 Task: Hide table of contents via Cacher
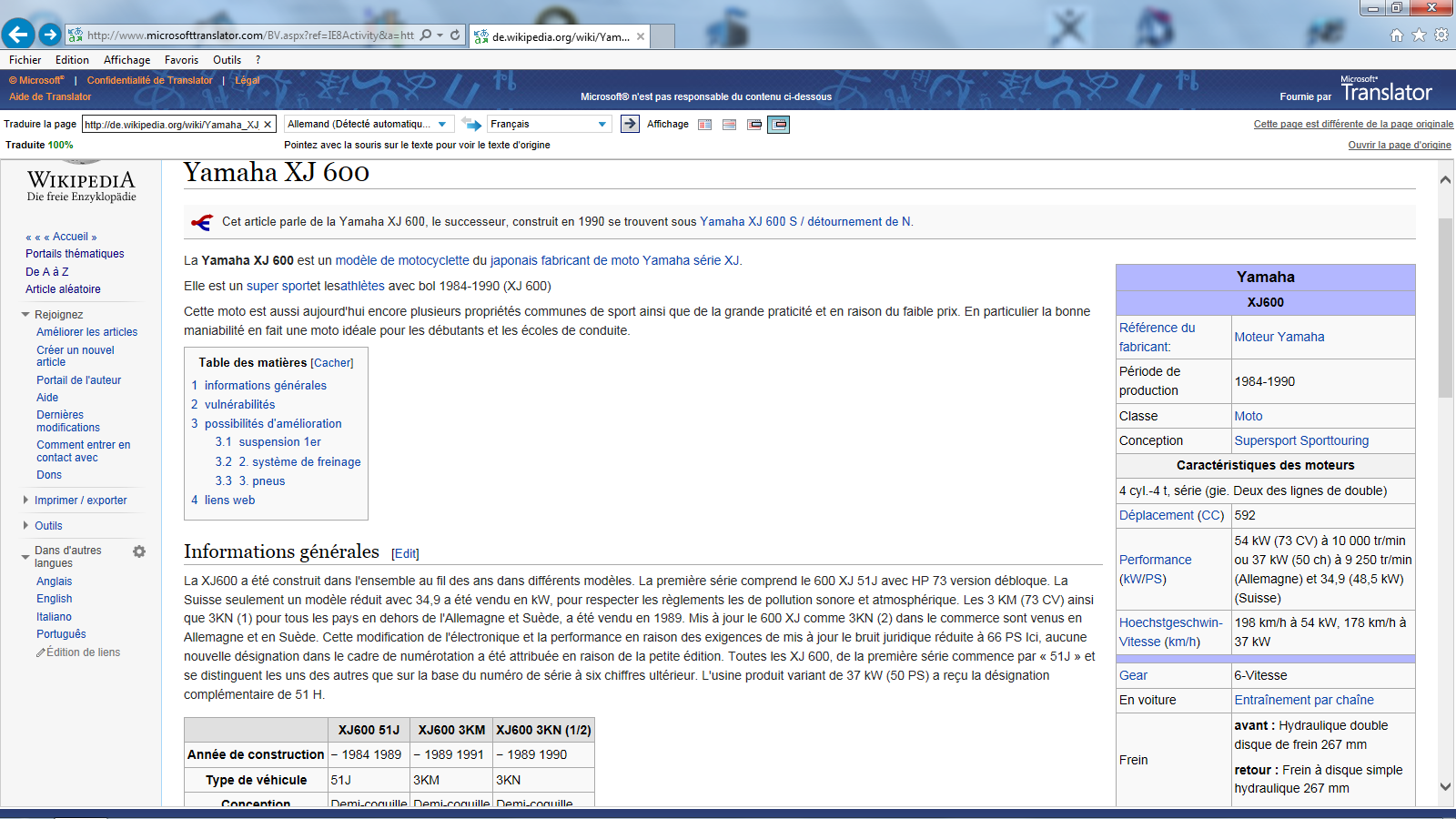333,363
